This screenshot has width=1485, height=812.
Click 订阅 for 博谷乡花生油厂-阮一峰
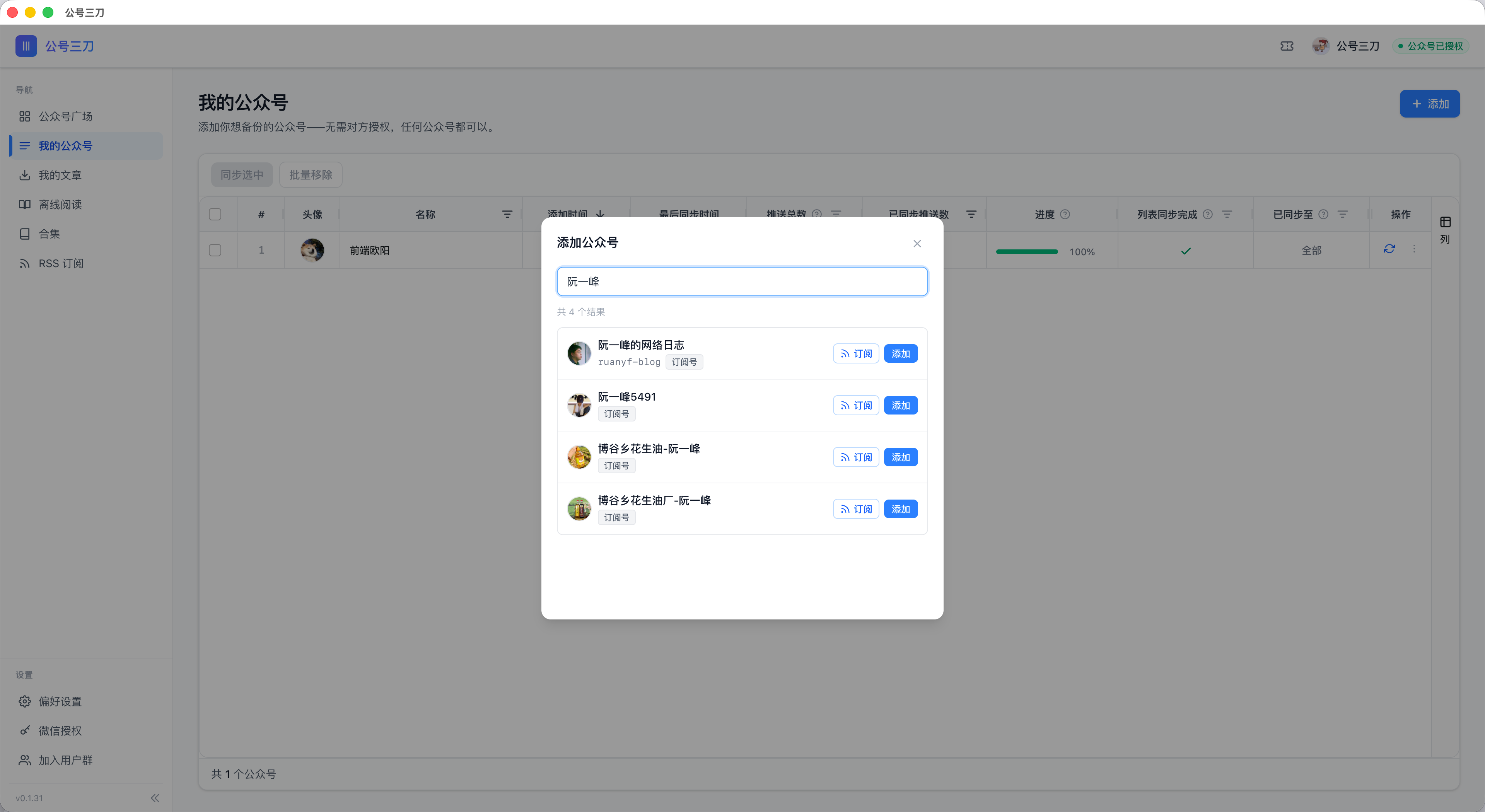point(856,510)
